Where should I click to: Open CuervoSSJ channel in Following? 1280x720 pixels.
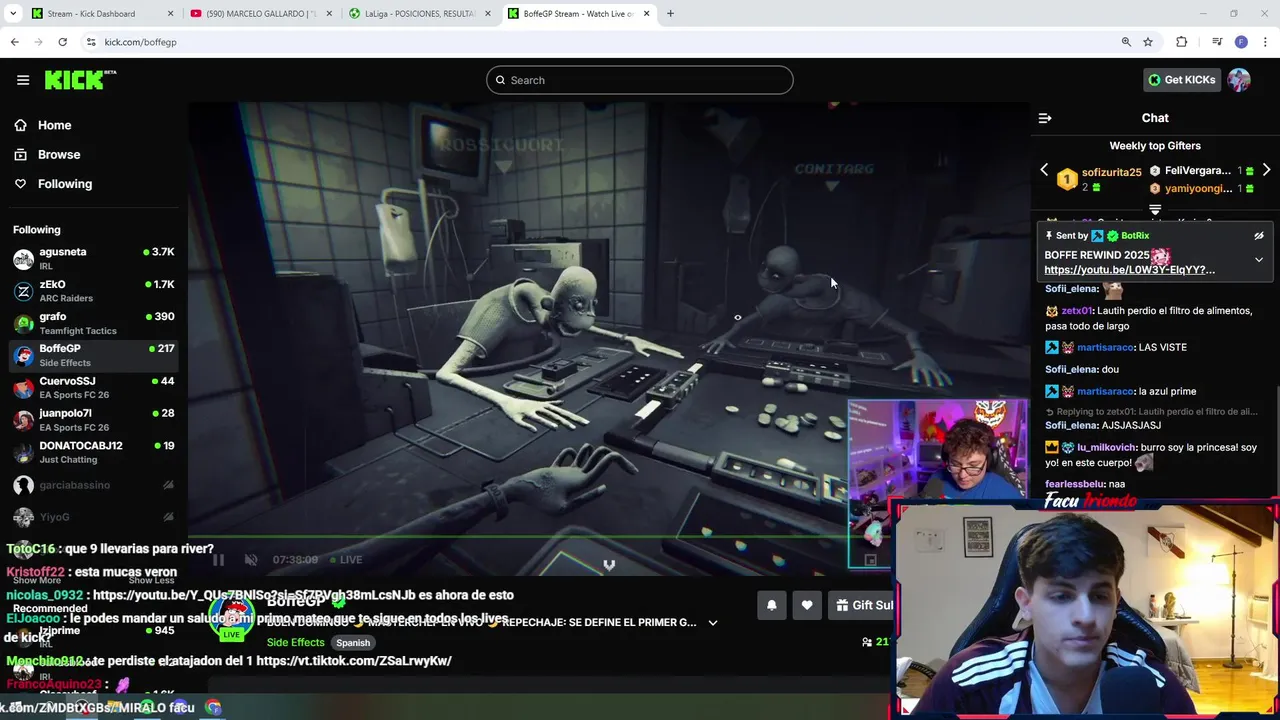coord(93,387)
